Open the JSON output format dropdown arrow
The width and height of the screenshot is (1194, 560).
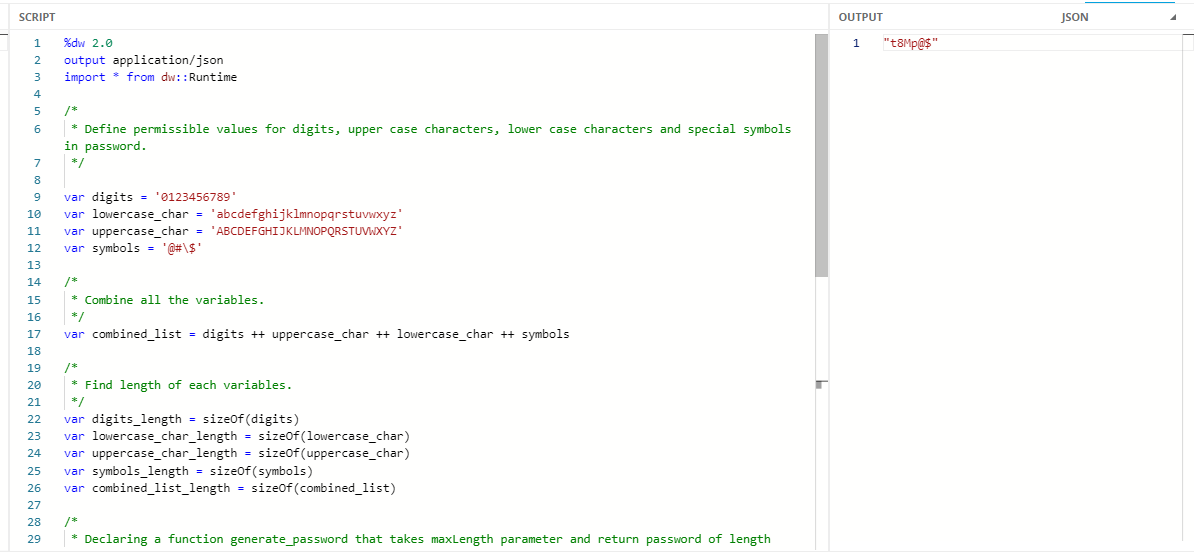tap(1172, 18)
